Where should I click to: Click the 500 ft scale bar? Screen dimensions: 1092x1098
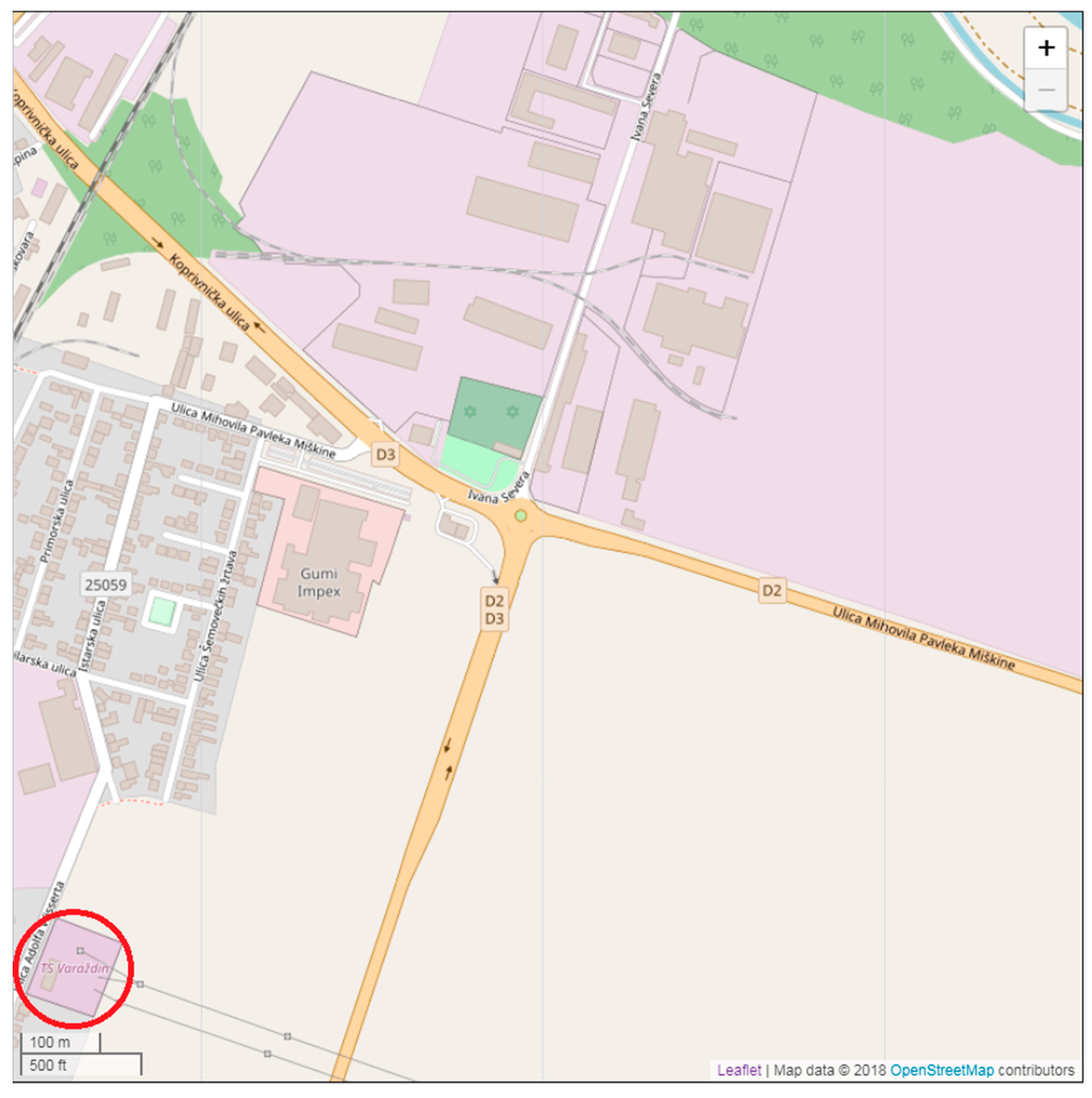click(x=81, y=1064)
